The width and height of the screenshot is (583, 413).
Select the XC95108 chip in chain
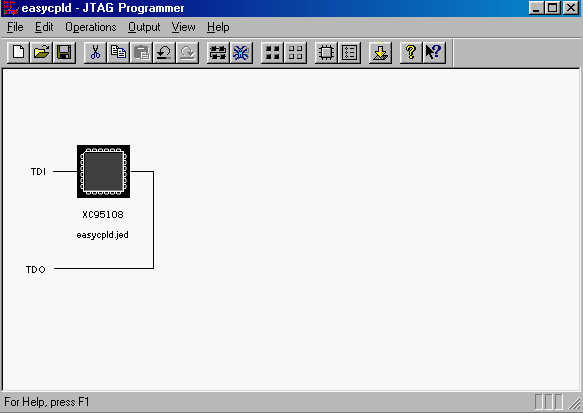(x=103, y=171)
